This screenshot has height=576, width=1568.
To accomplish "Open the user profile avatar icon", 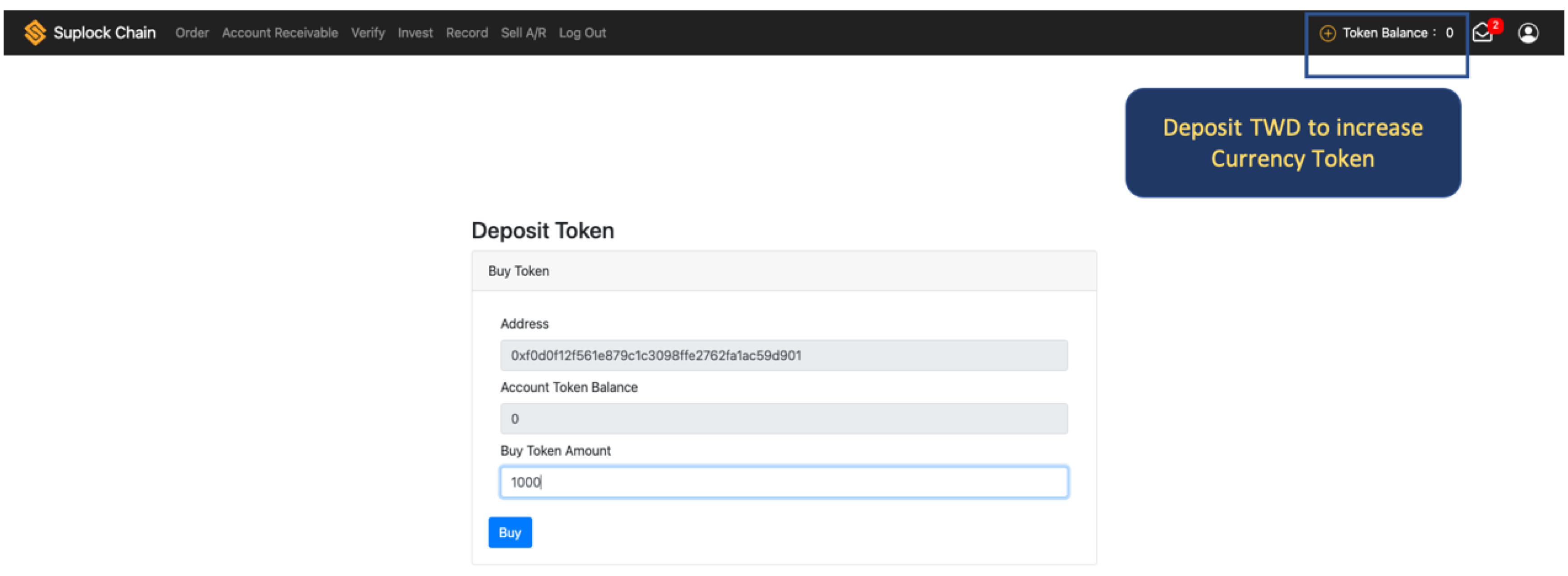I will [x=1527, y=33].
